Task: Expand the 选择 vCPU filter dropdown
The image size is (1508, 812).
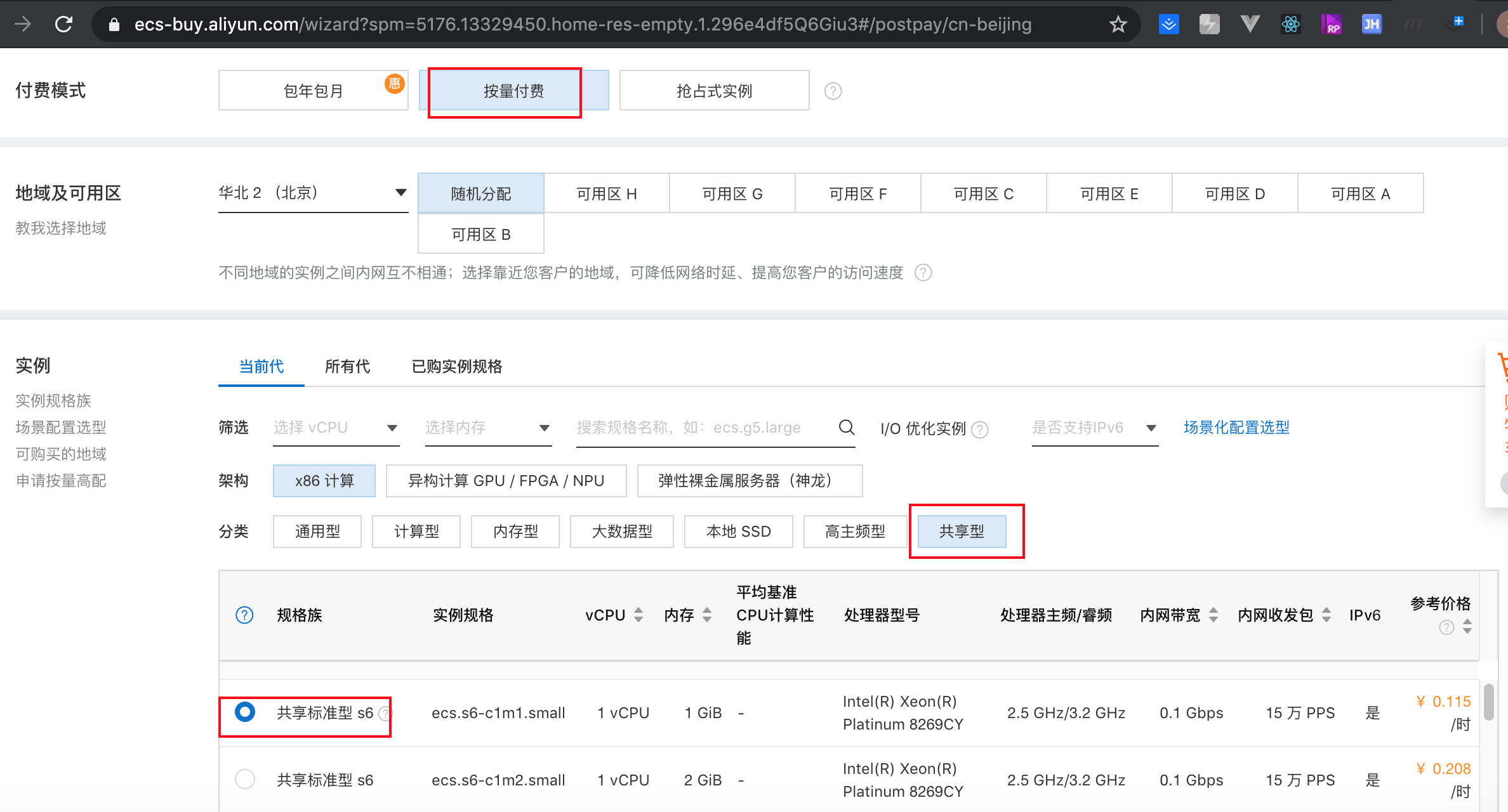Action: pyautogui.click(x=335, y=428)
